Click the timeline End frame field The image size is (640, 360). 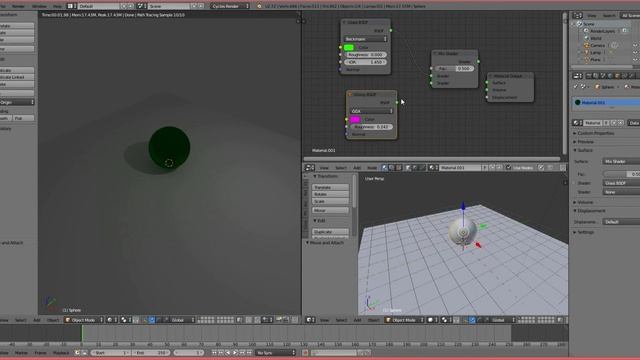pyautogui.click(x=151, y=353)
